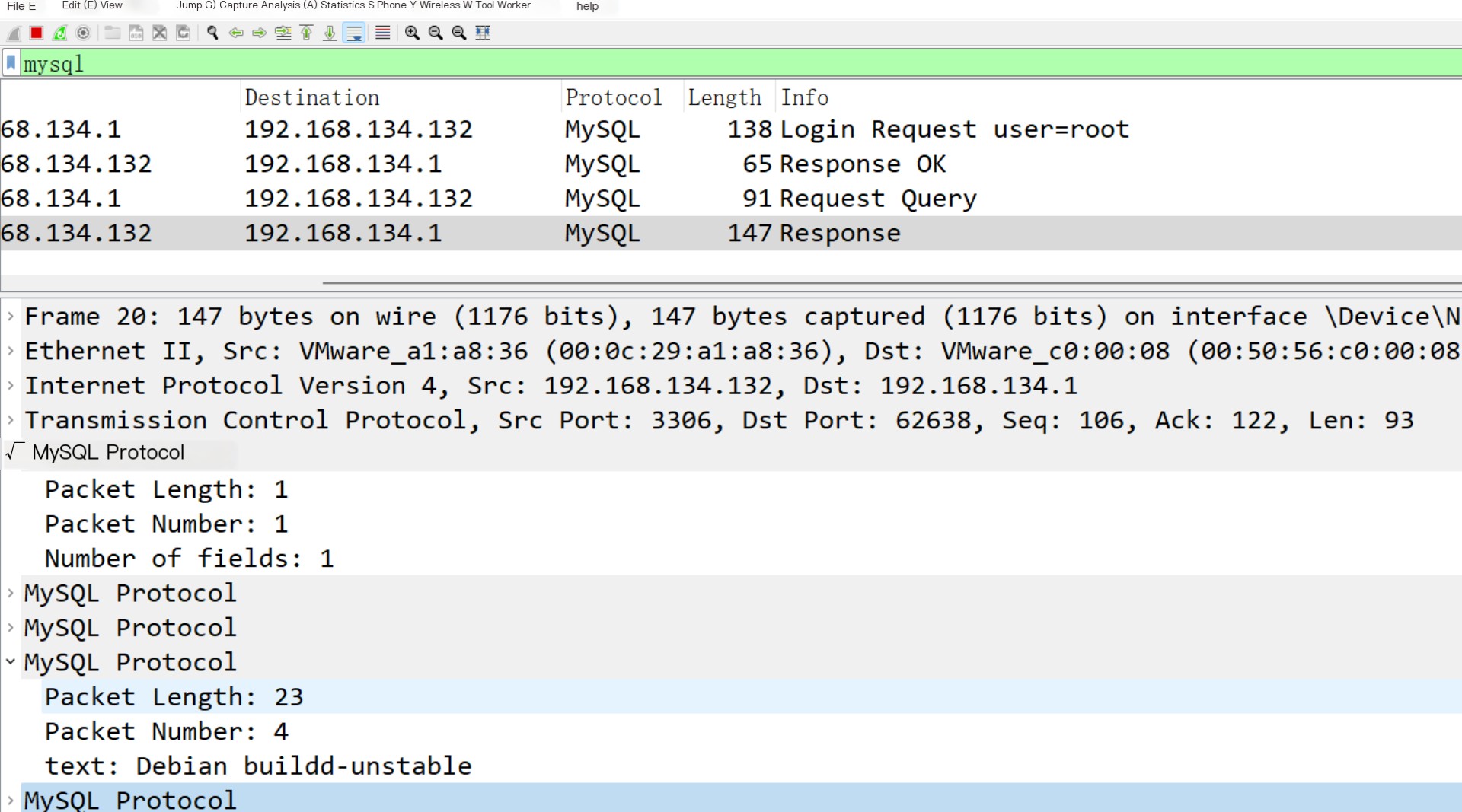The height and width of the screenshot is (812, 1462).
Task: Select the Request Query packet
Action: point(731,199)
